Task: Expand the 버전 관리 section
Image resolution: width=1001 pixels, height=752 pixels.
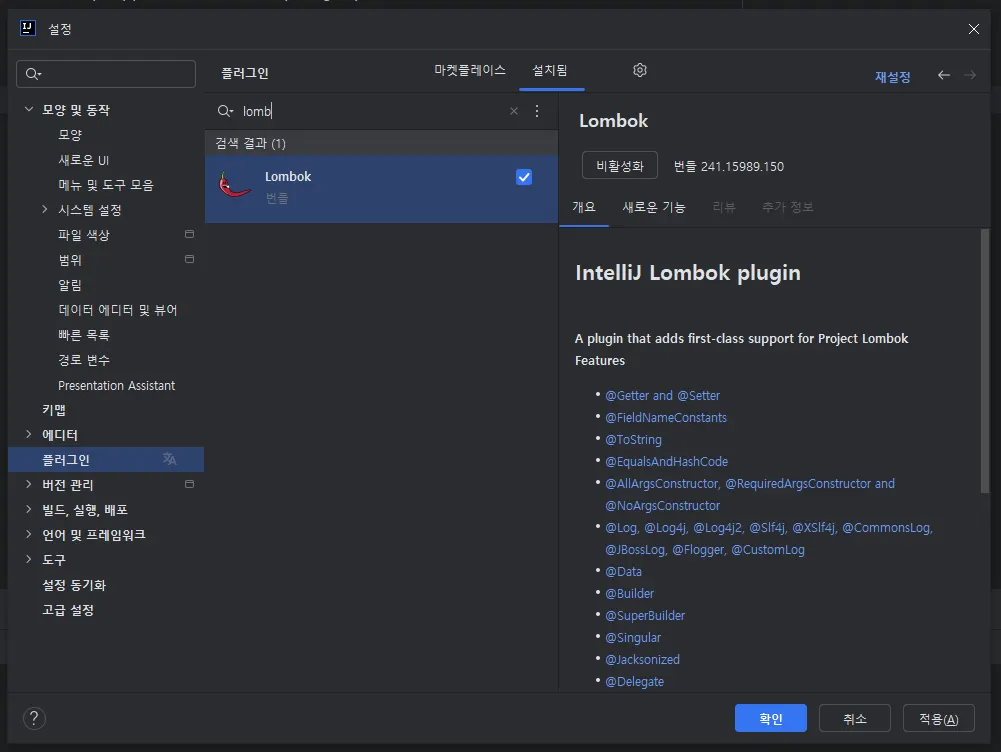Action: [x=29, y=484]
